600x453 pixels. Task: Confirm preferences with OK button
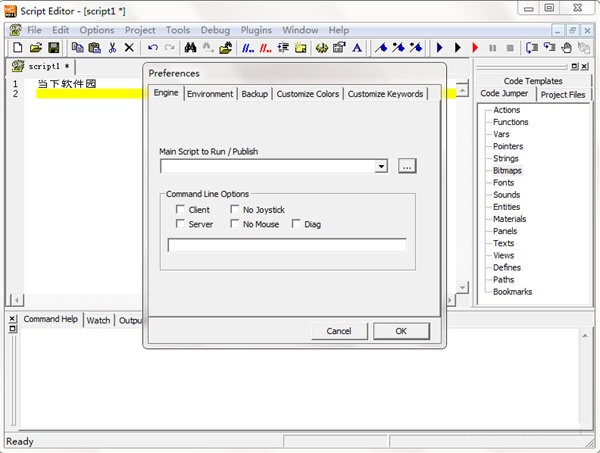[x=401, y=331]
